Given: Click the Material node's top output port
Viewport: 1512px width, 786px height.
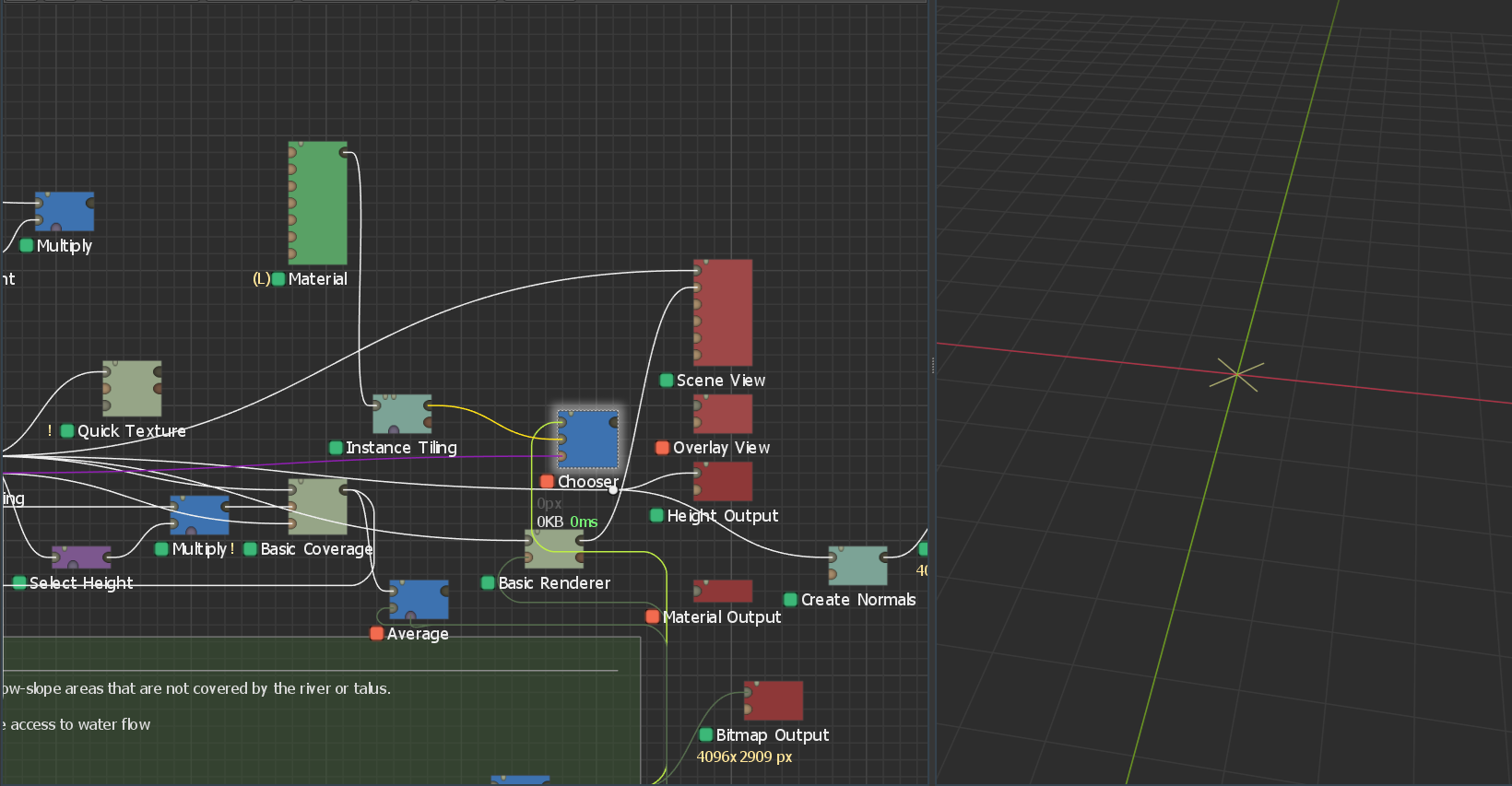Looking at the screenshot, I should [345, 152].
